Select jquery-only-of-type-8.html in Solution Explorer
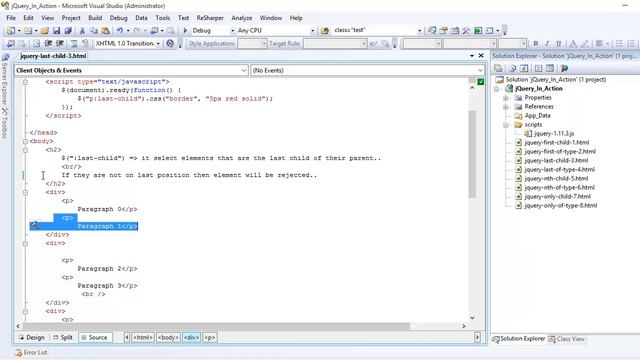Viewport: 640px width, 360px height. point(560,205)
